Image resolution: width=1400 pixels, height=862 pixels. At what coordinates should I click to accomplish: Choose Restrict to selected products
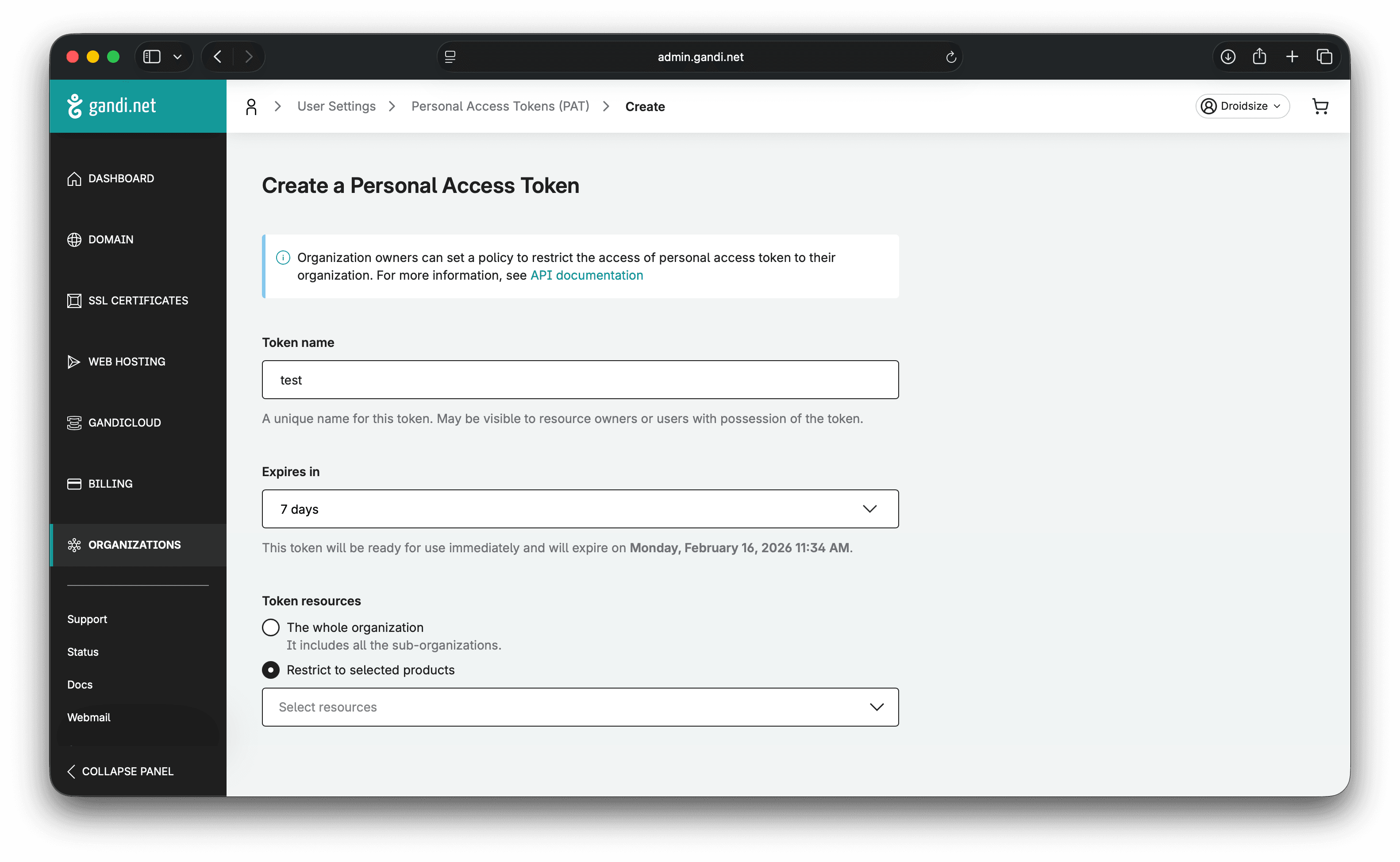(x=270, y=670)
